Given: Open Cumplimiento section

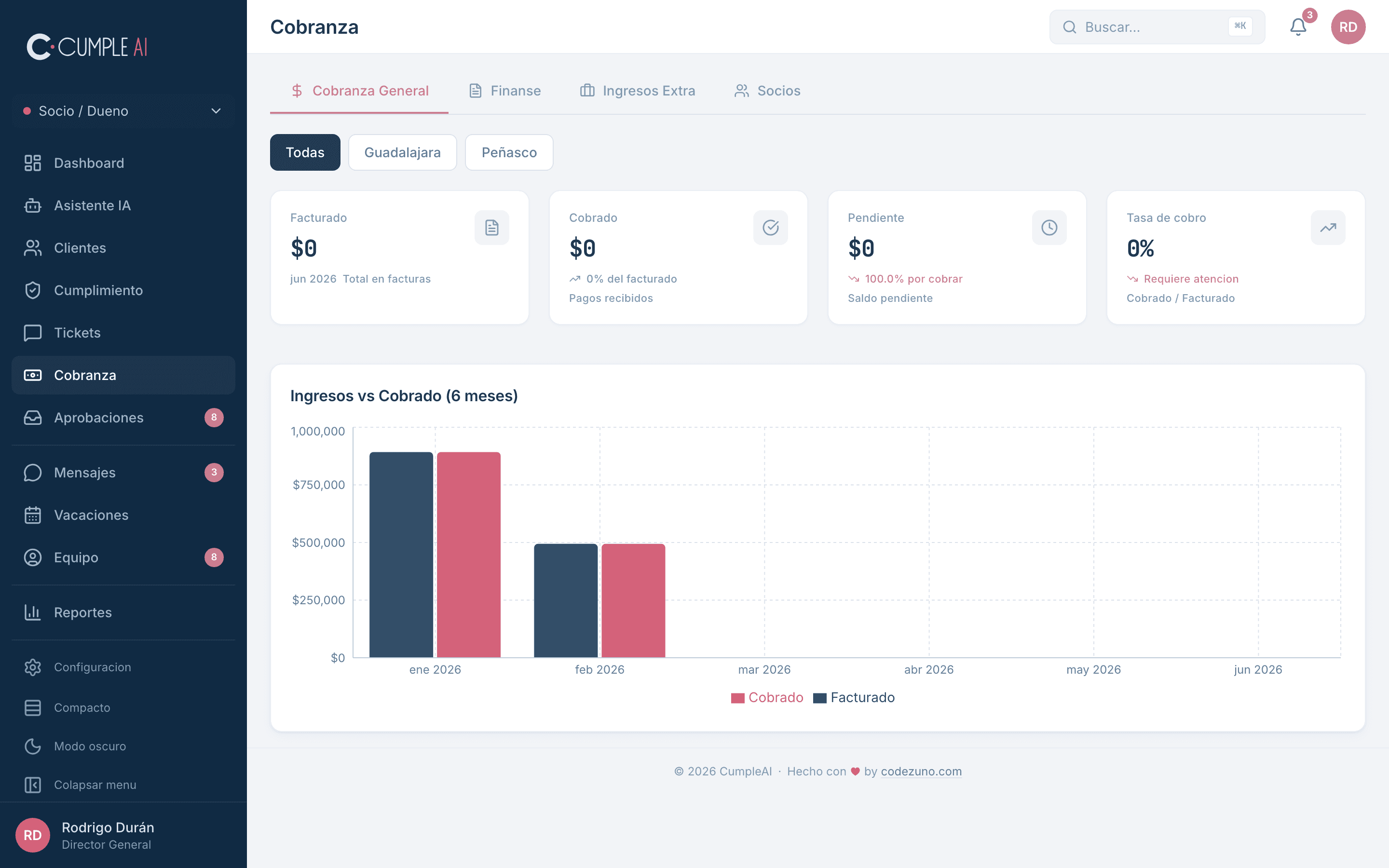Looking at the screenshot, I should [123, 290].
